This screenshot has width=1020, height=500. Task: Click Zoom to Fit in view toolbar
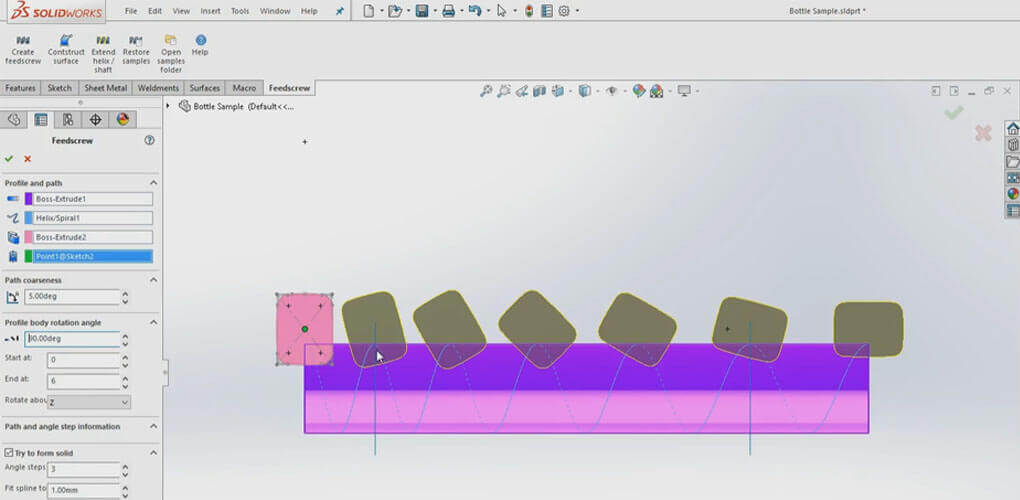pyautogui.click(x=486, y=91)
